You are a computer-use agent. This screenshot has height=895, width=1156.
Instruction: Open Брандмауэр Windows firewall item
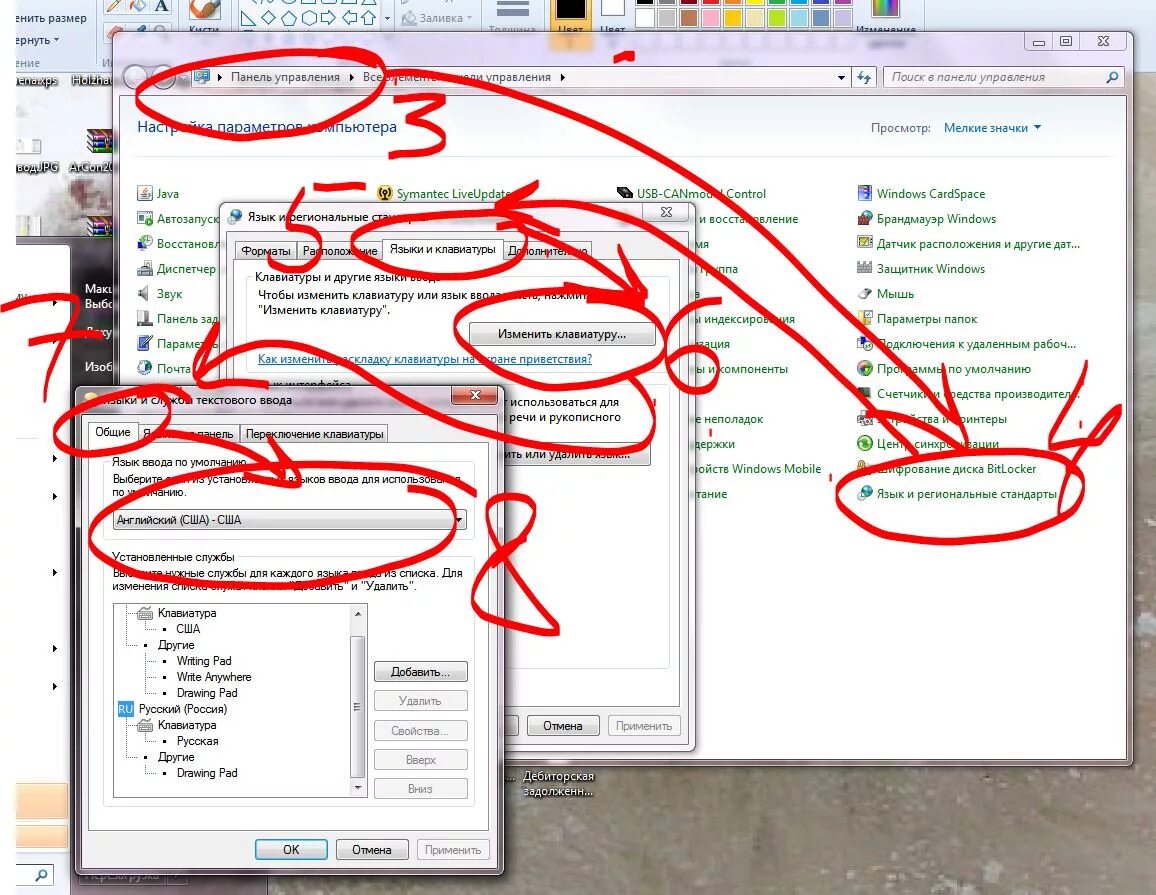coord(927,219)
